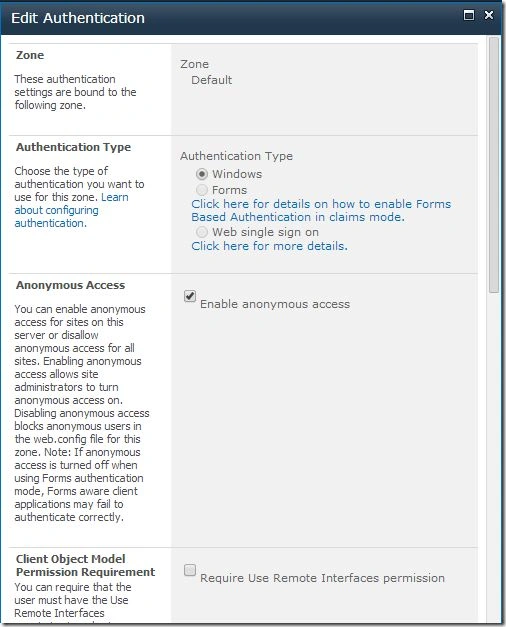Image resolution: width=506 pixels, height=627 pixels.
Task: Click 'These authentication settings' description text
Action: coord(75,92)
